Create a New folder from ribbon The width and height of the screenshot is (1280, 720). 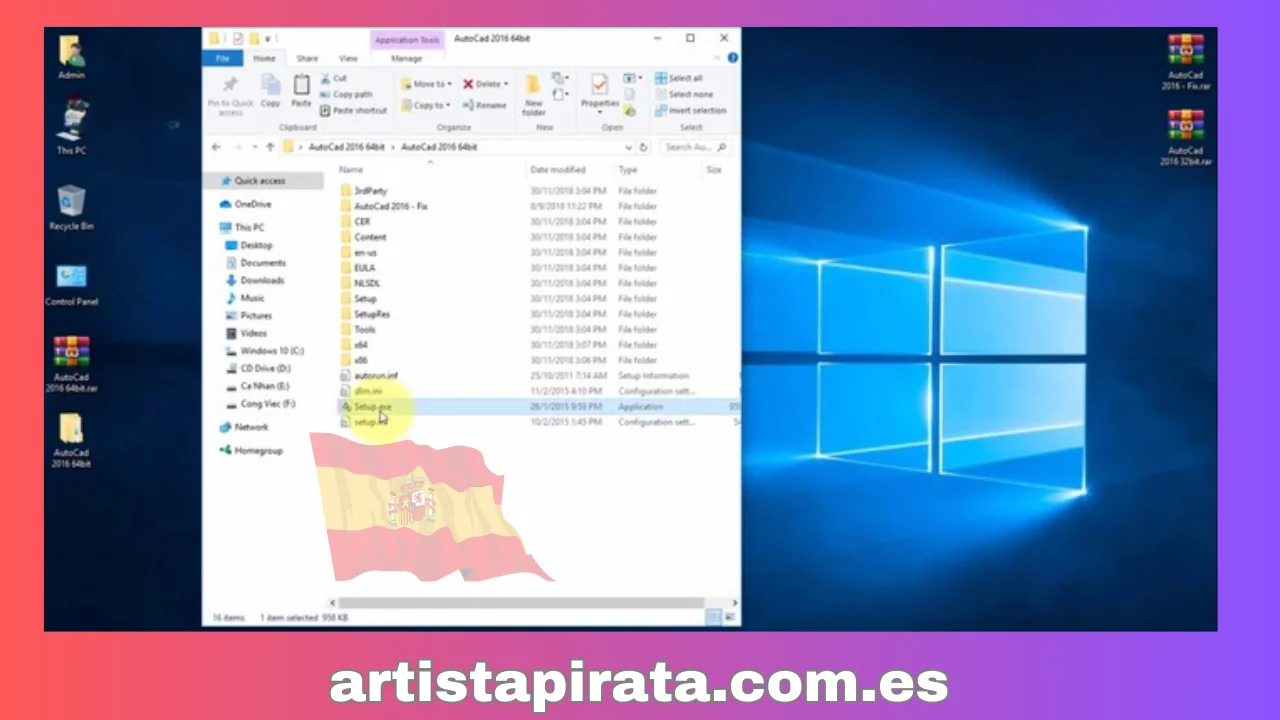pyautogui.click(x=534, y=93)
